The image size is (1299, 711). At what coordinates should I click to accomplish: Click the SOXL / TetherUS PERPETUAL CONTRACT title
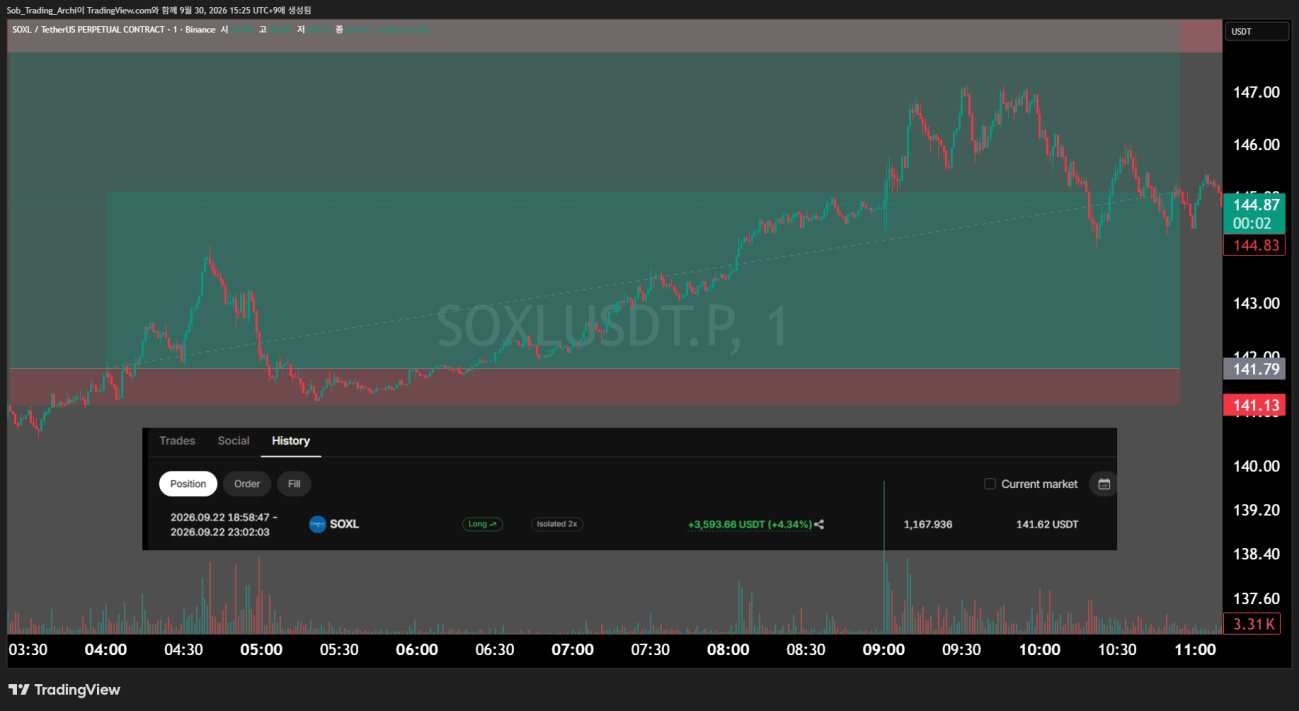(x=95, y=30)
